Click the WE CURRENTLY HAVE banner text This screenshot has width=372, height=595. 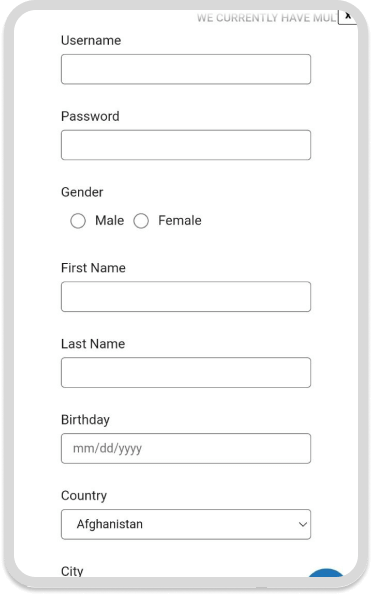point(266,18)
